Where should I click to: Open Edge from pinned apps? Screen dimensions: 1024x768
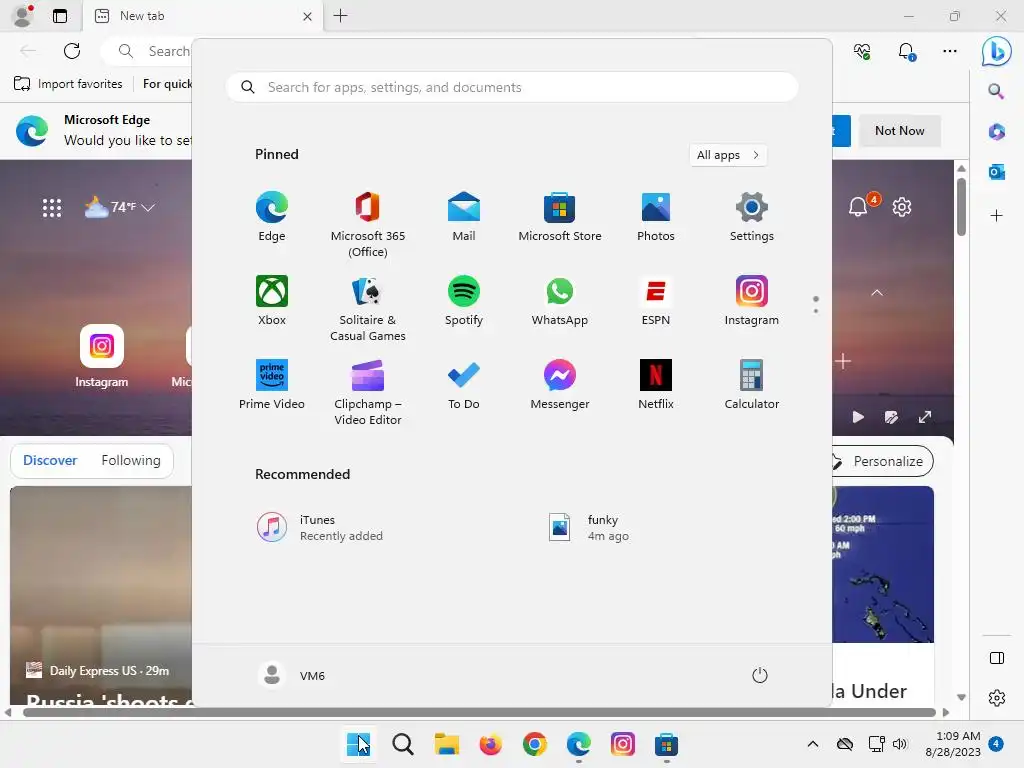[x=272, y=217]
